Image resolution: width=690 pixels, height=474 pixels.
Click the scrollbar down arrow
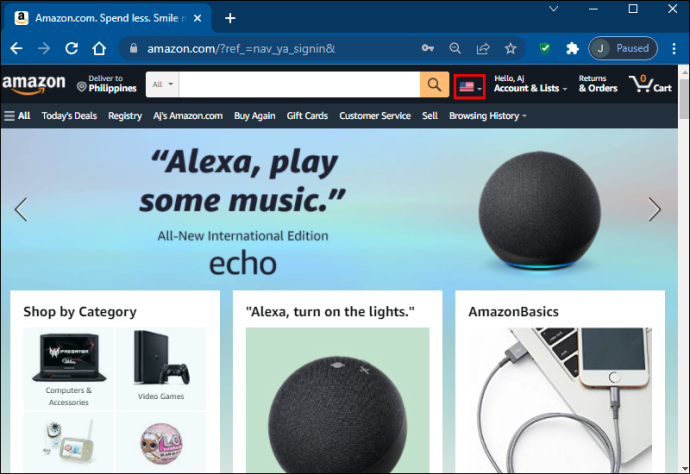coord(684,469)
